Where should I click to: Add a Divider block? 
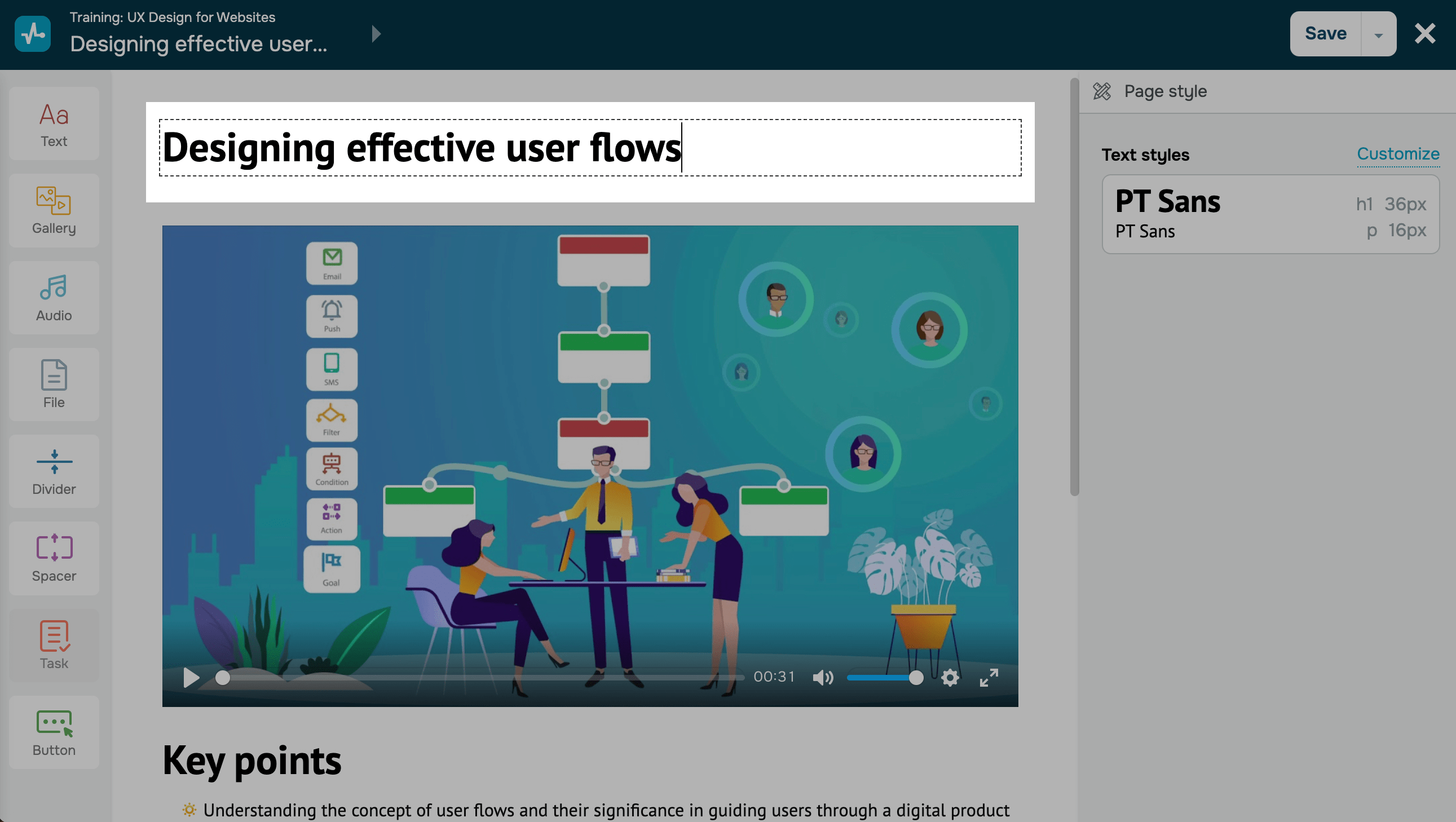coord(54,472)
